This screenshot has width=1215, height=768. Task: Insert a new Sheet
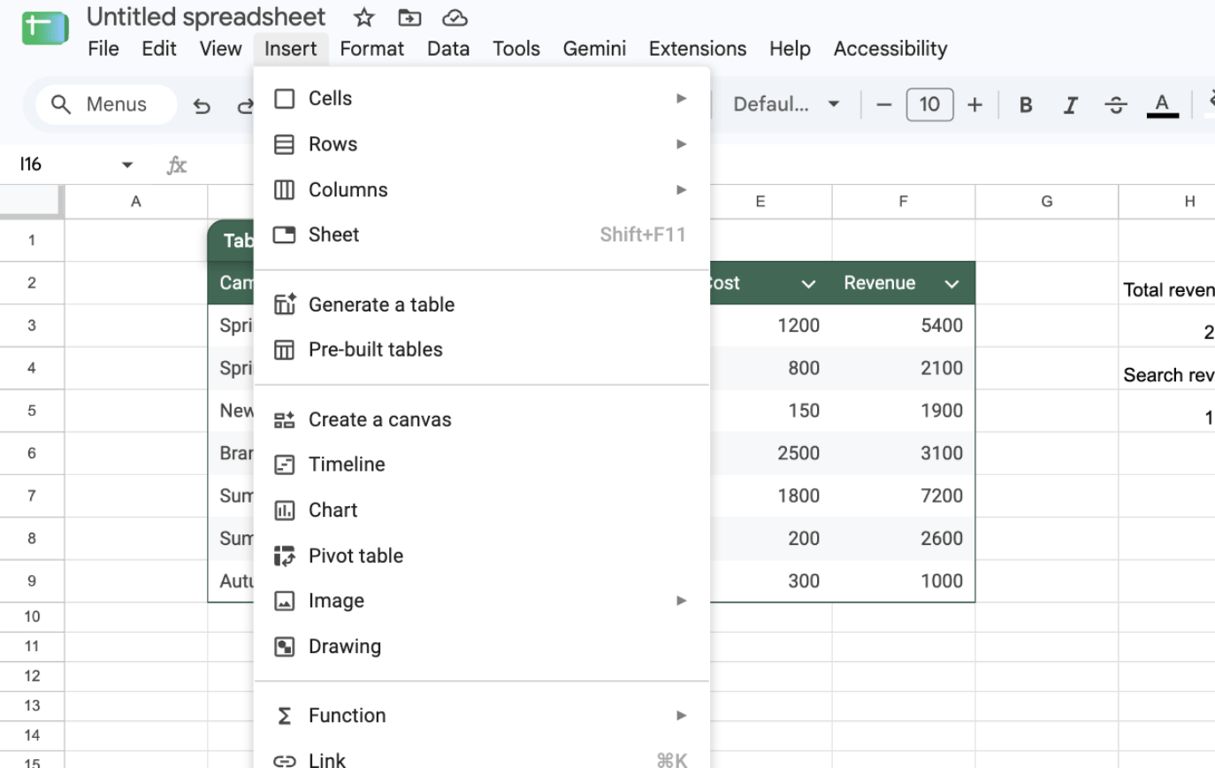(482, 235)
